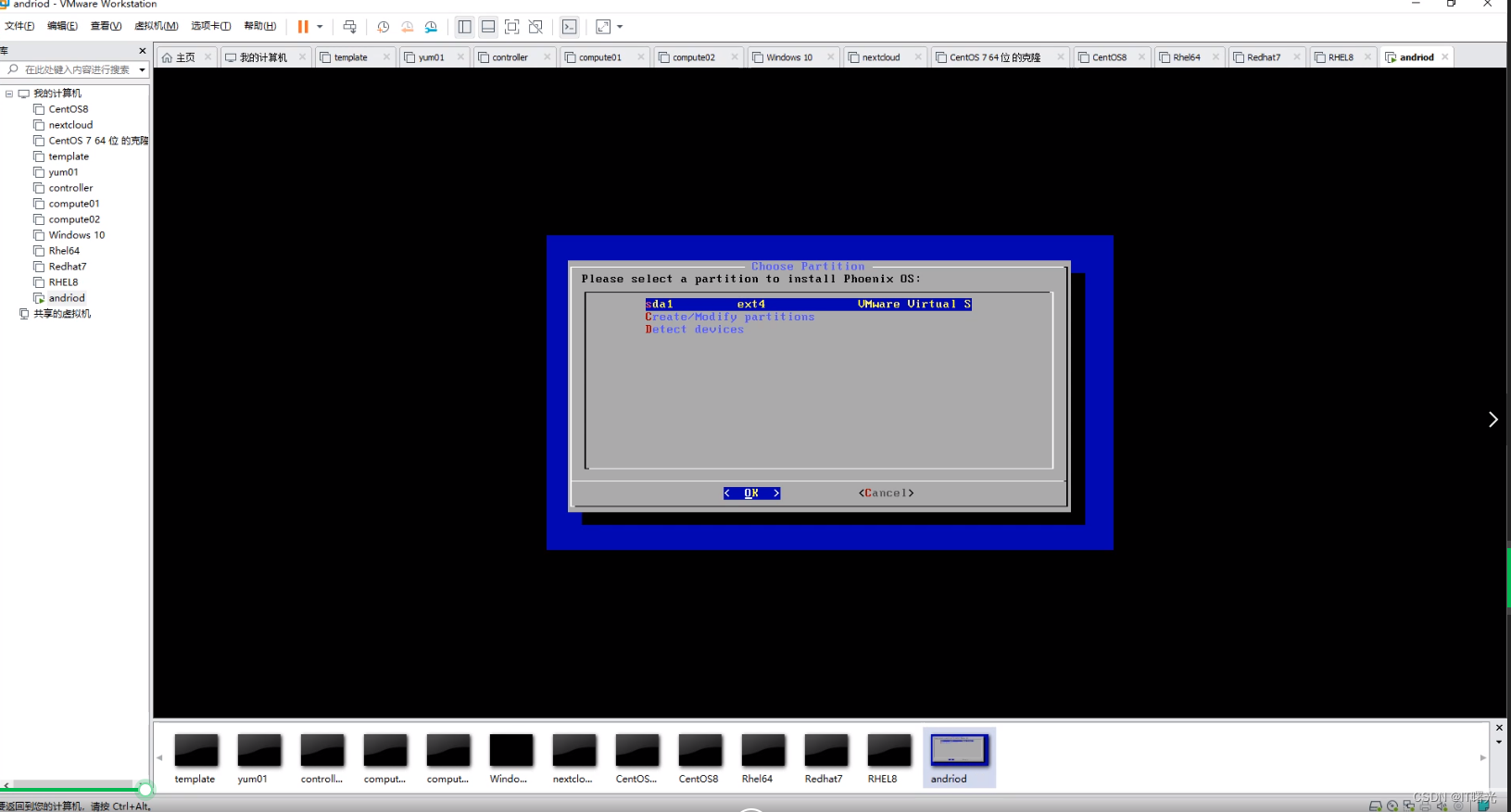Open the library search dropdown arrow
Viewport: 1511px width, 812px height.
click(142, 69)
